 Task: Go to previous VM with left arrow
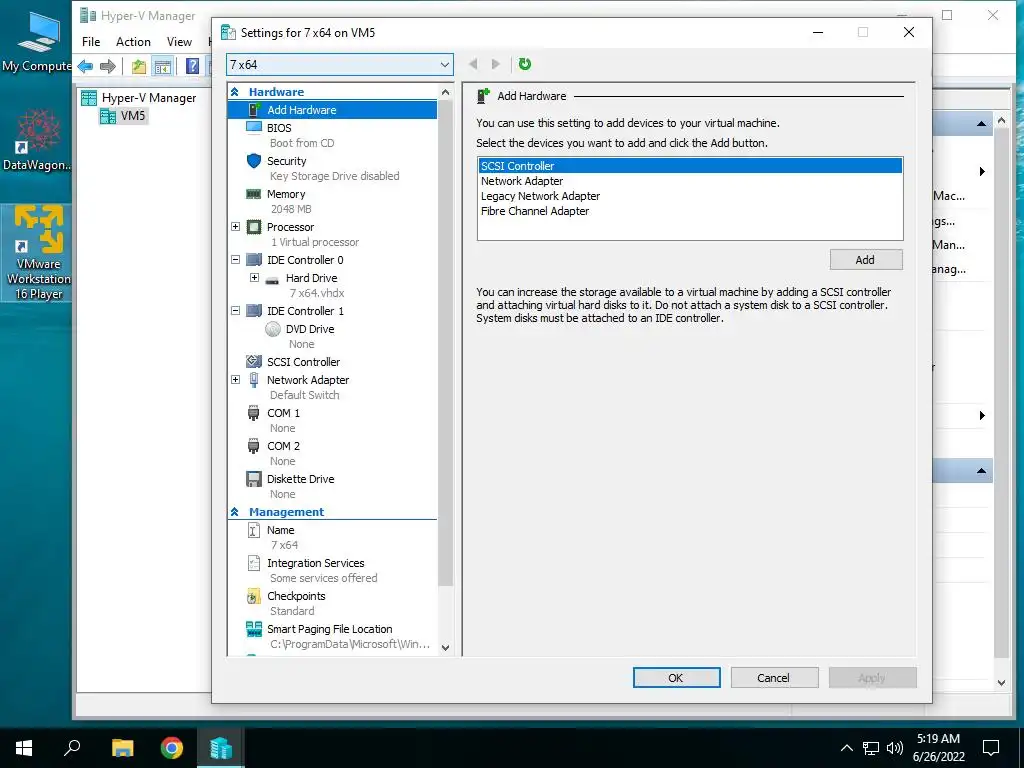pos(473,64)
